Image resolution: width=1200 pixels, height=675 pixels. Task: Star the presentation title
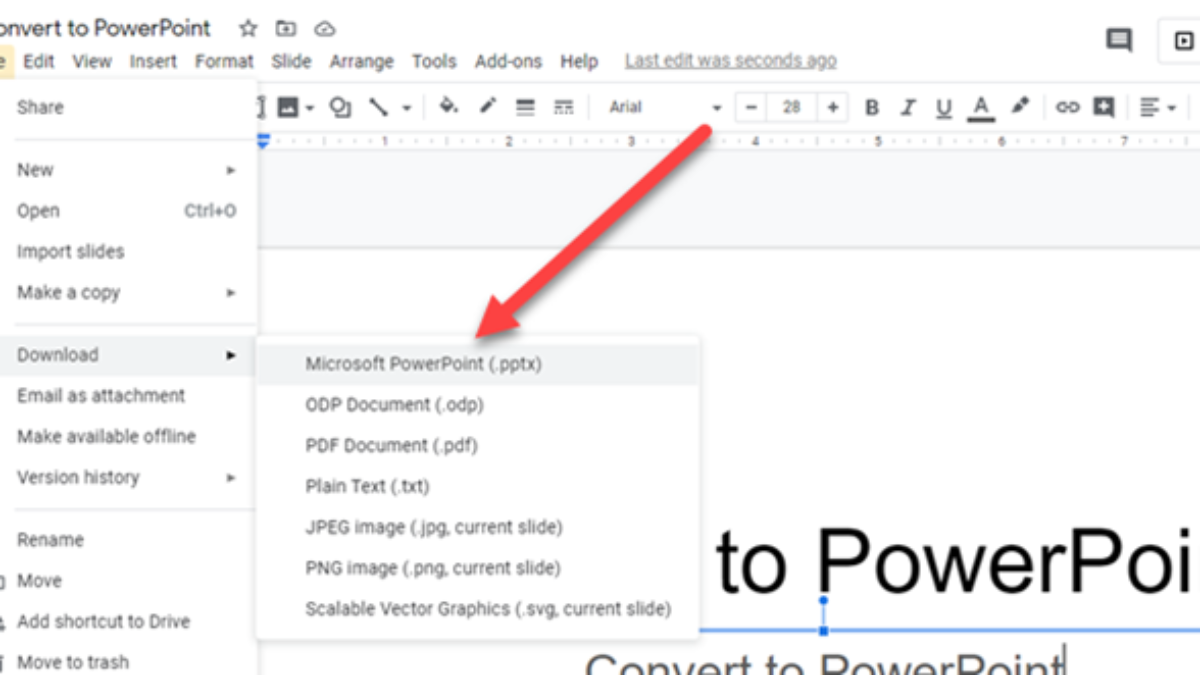248,28
